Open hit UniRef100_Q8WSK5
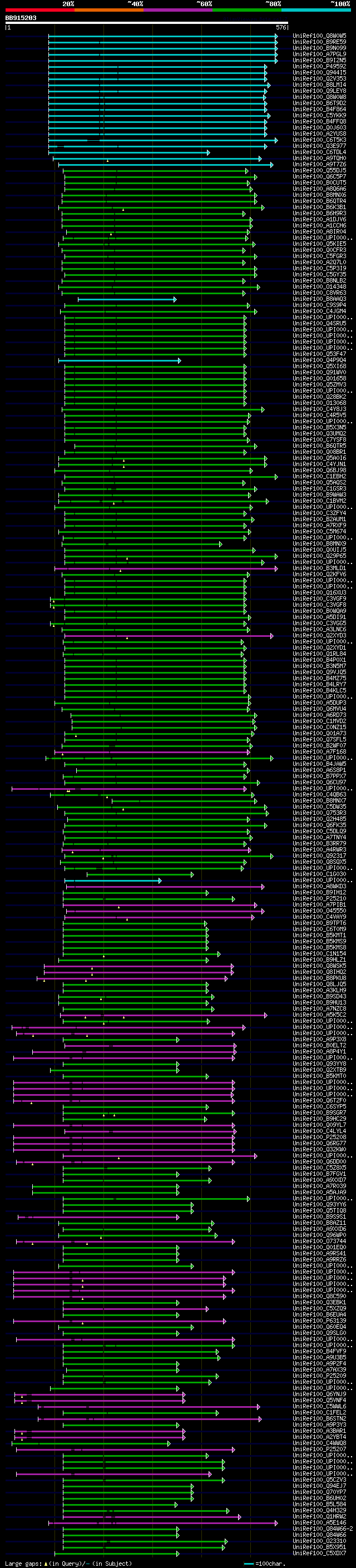Viewport: 356px width, 1568px height. click(x=319, y=966)
